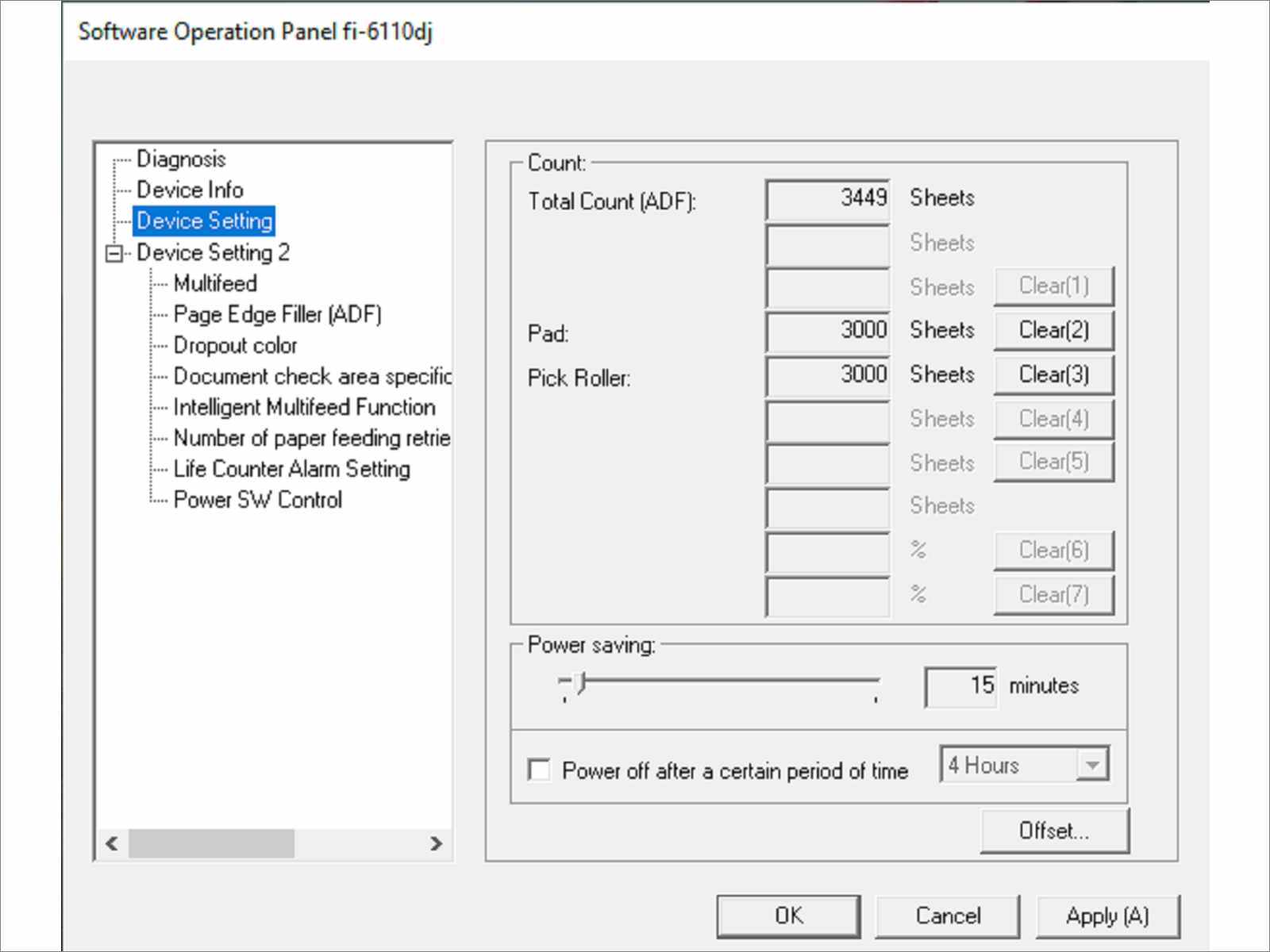Viewport: 1270px width, 952px height.
Task: Clear the Pad counter with Clear(2)
Action: (x=1054, y=330)
